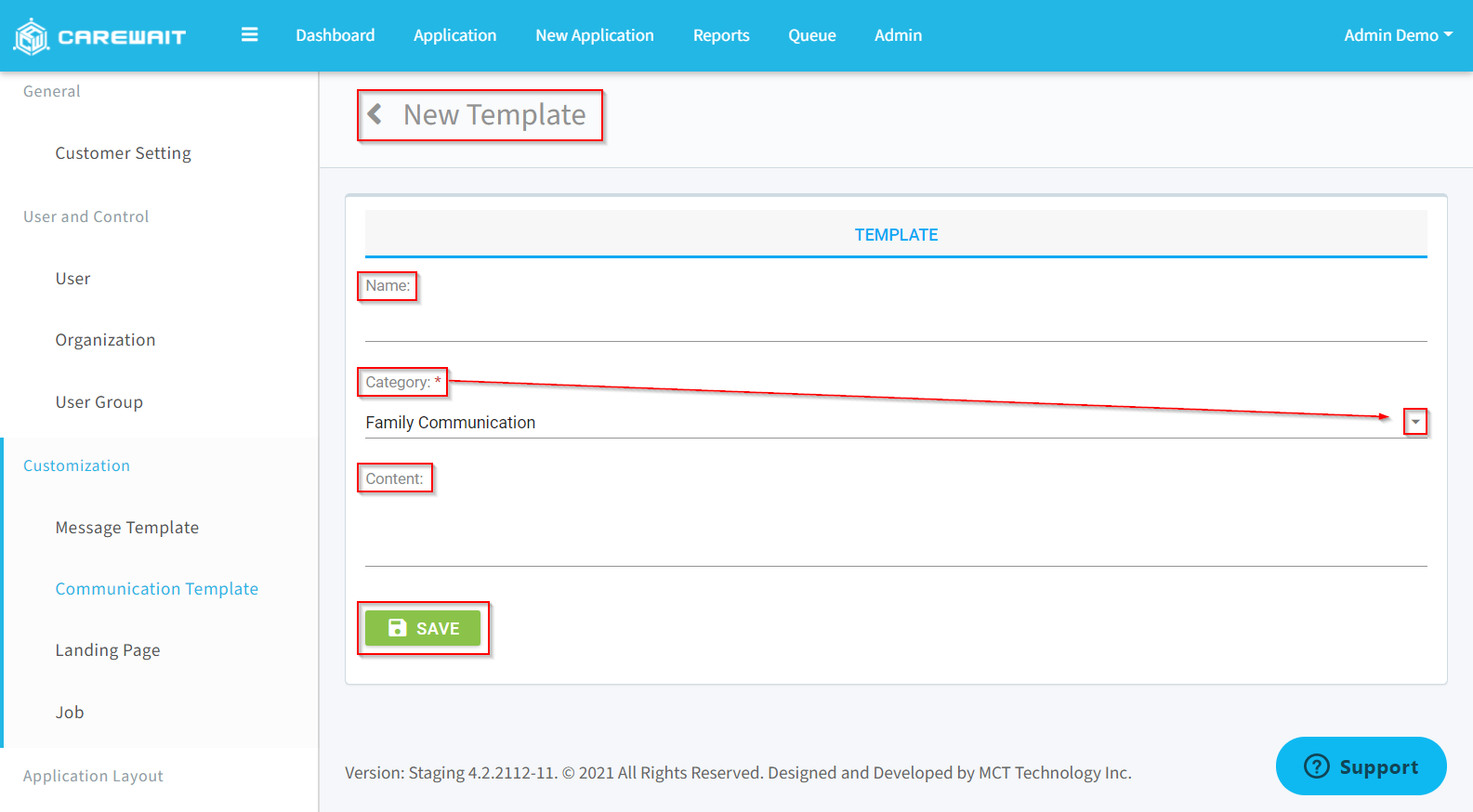This screenshot has width=1473, height=812.
Task: Open the Application menu item
Action: 455,35
